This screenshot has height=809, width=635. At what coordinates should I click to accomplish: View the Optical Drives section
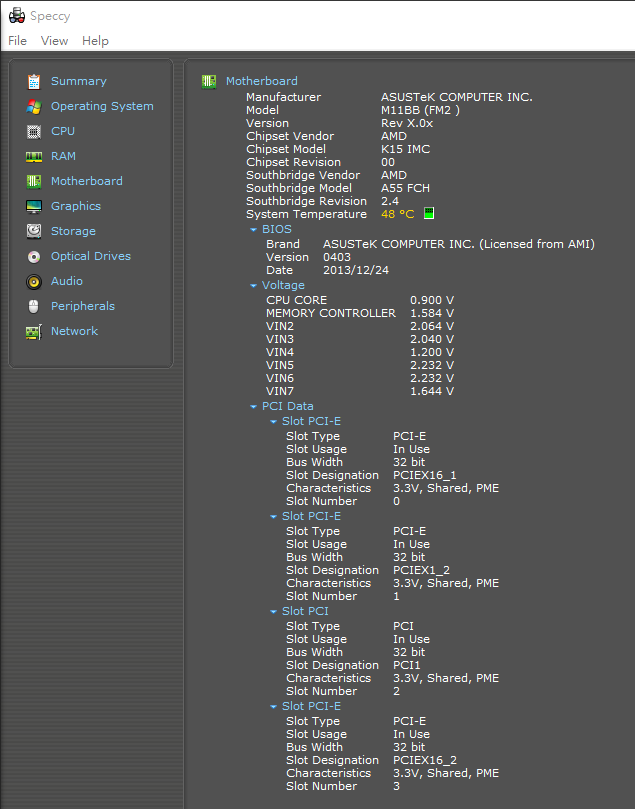point(91,256)
